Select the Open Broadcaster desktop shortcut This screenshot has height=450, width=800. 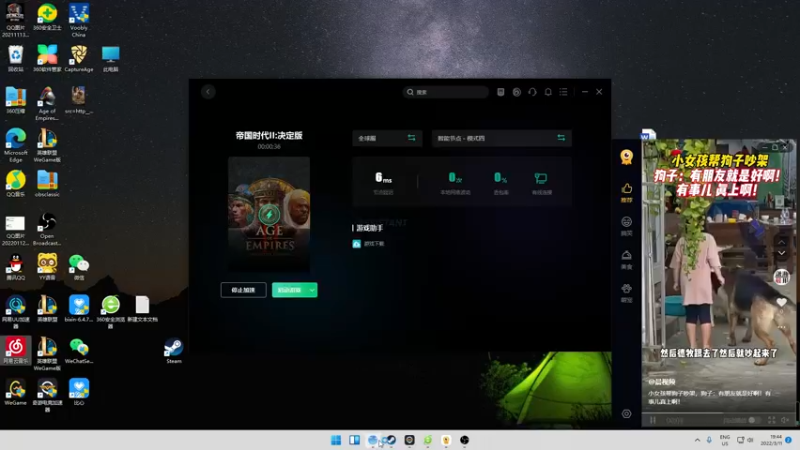pos(47,229)
